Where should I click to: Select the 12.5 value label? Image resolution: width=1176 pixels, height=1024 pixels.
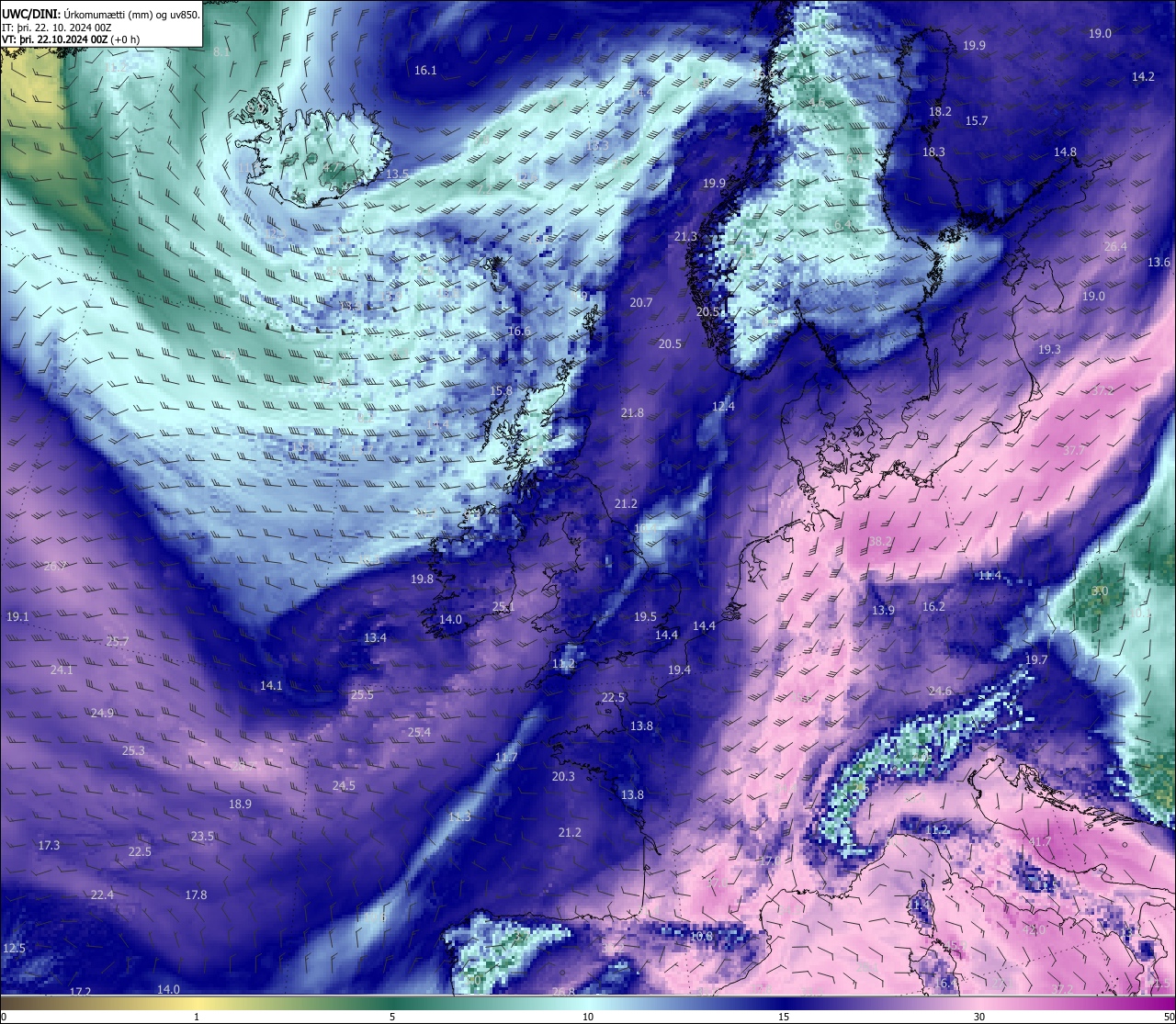pyautogui.click(x=14, y=949)
